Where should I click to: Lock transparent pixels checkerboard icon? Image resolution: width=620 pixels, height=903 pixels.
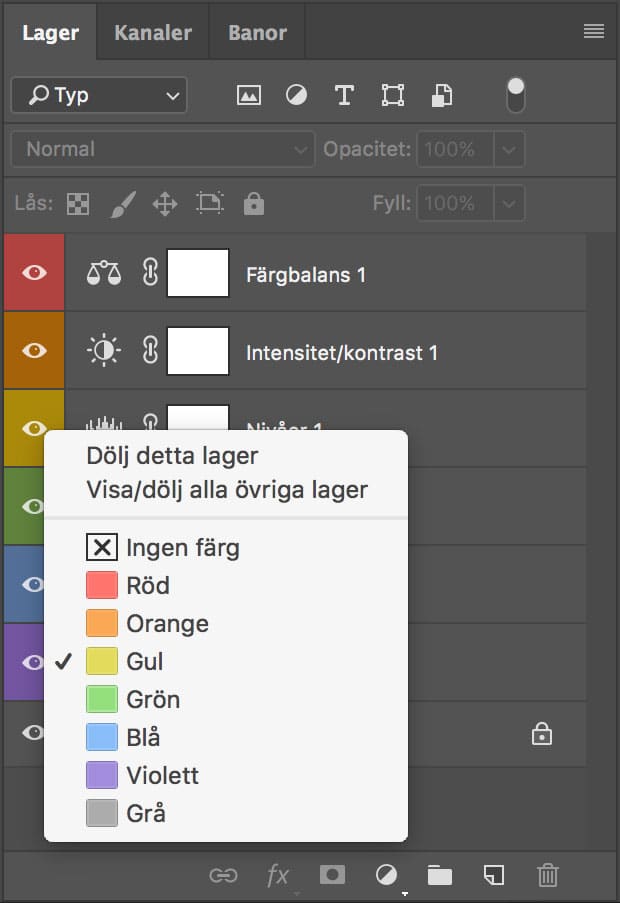click(x=78, y=203)
